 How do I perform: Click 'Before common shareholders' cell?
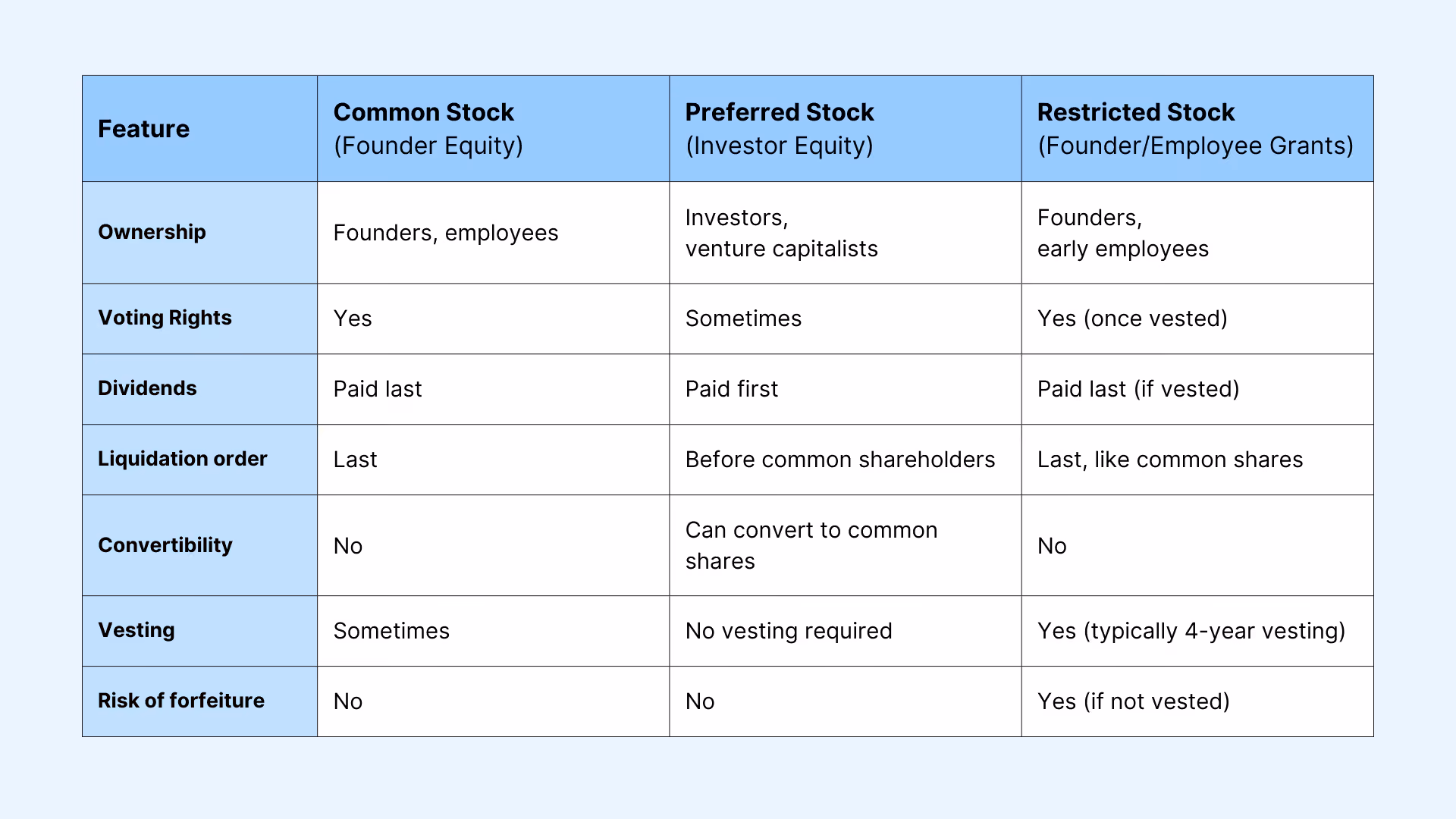click(845, 460)
